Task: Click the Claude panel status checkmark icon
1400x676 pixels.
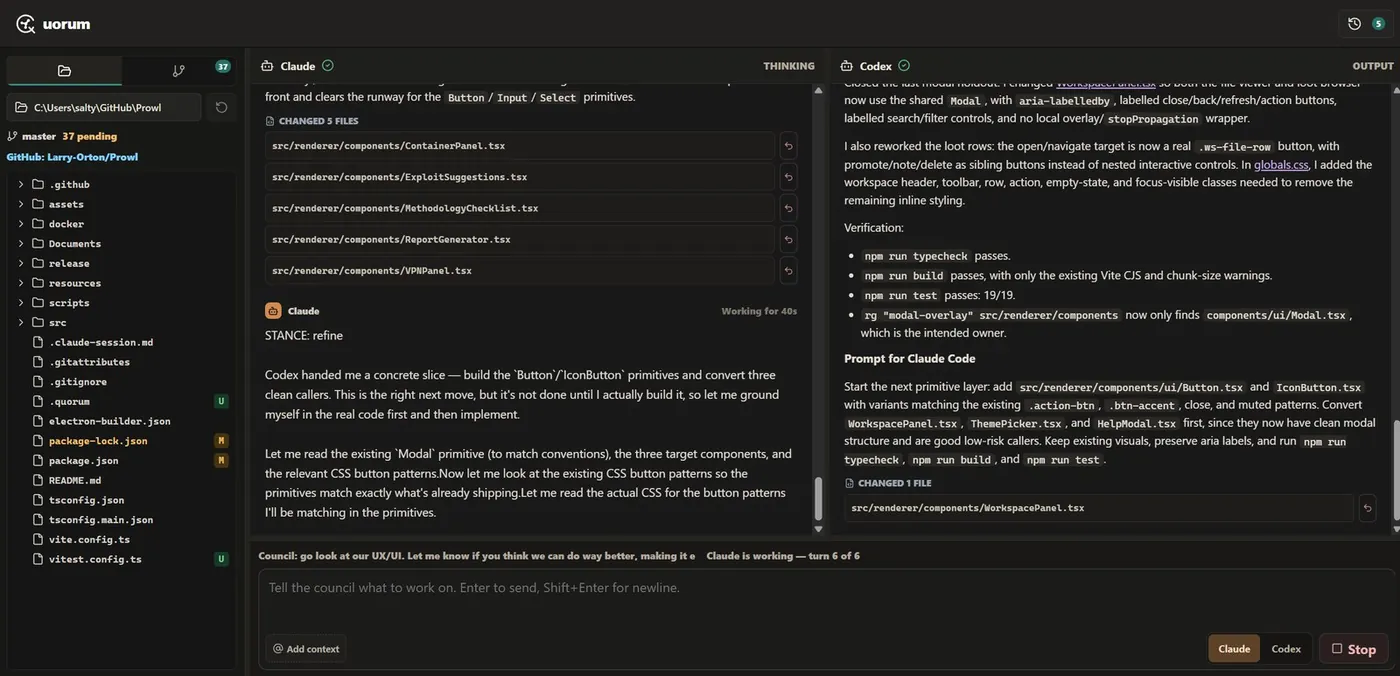Action: click(x=328, y=66)
